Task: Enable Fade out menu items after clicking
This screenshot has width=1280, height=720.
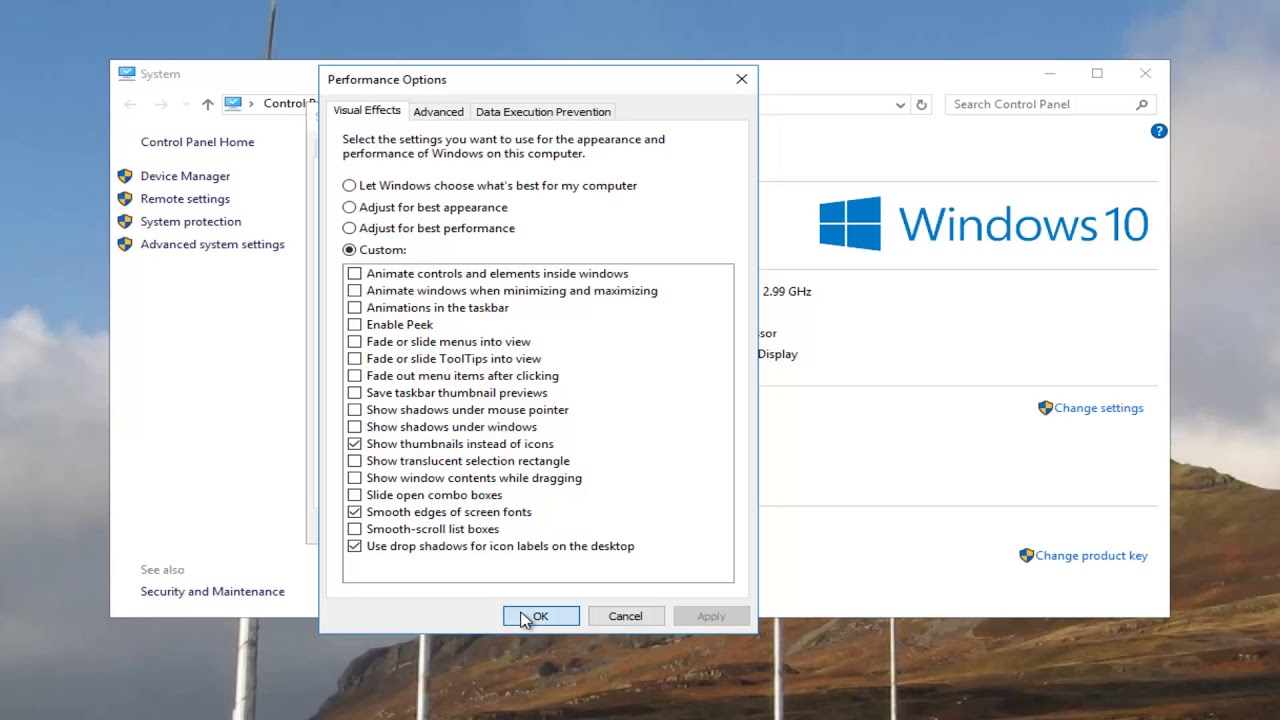Action: [354, 376]
